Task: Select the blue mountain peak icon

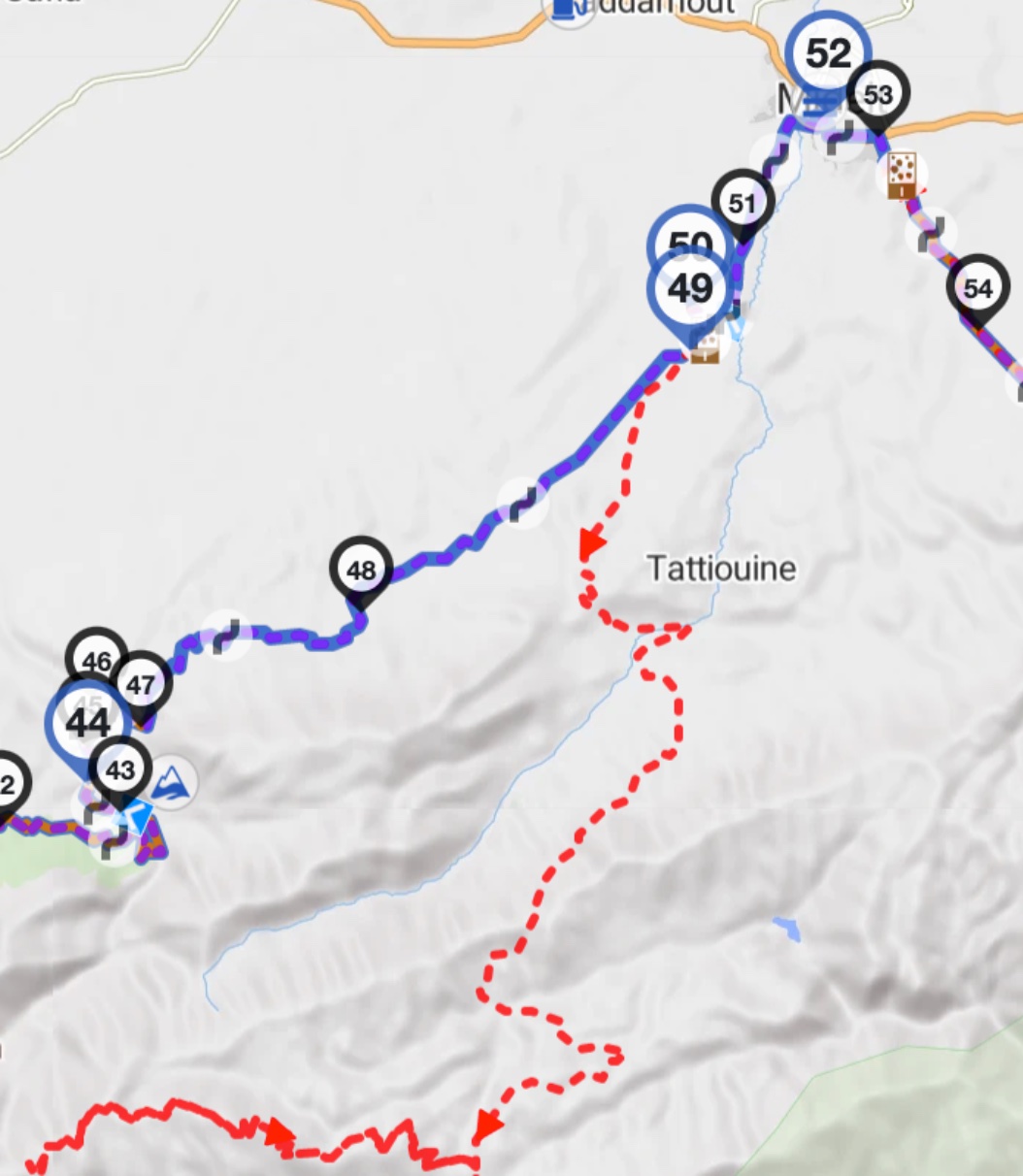Action: (x=173, y=781)
